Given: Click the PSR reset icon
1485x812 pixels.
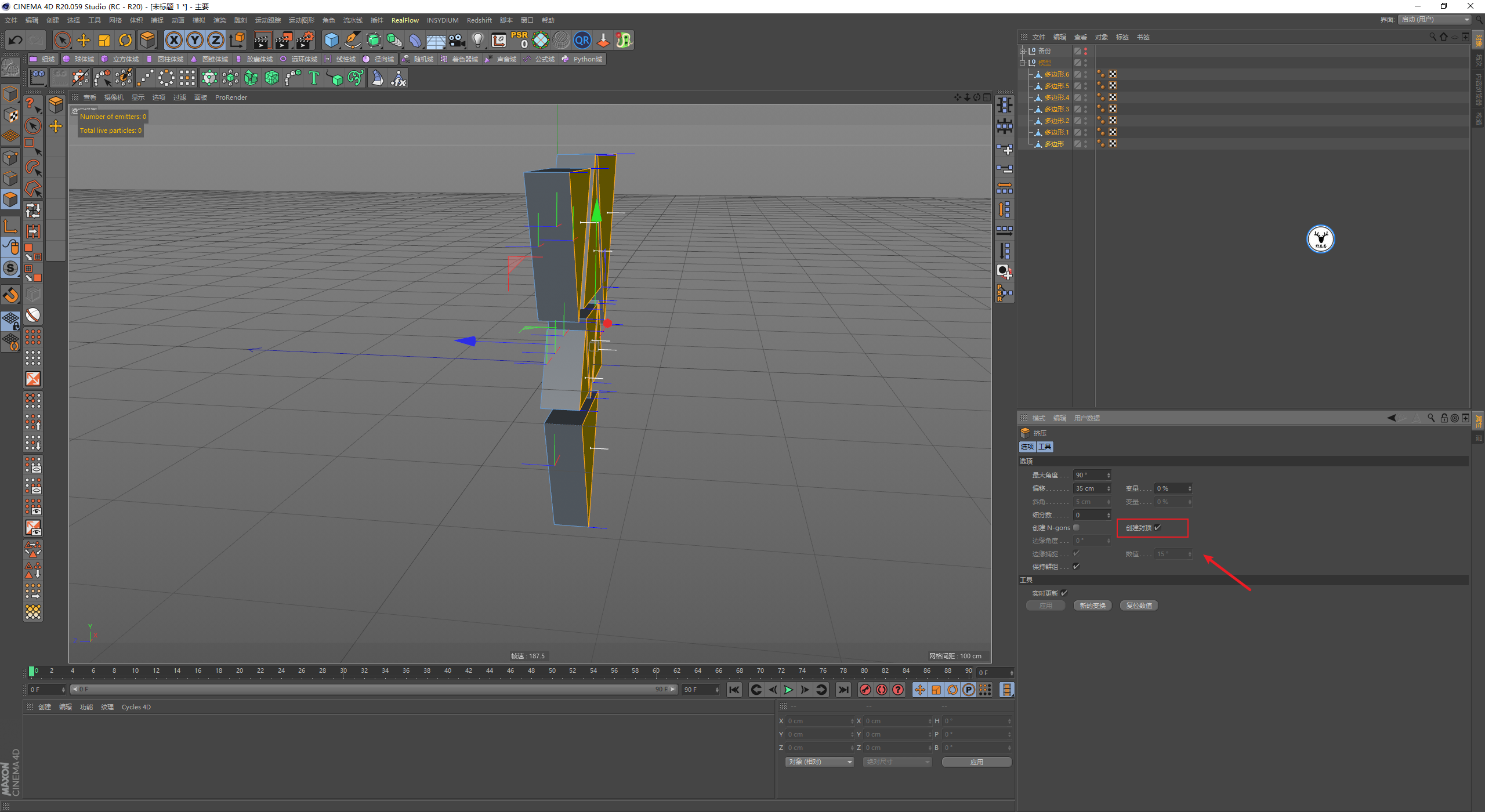Looking at the screenshot, I should click(519, 40).
